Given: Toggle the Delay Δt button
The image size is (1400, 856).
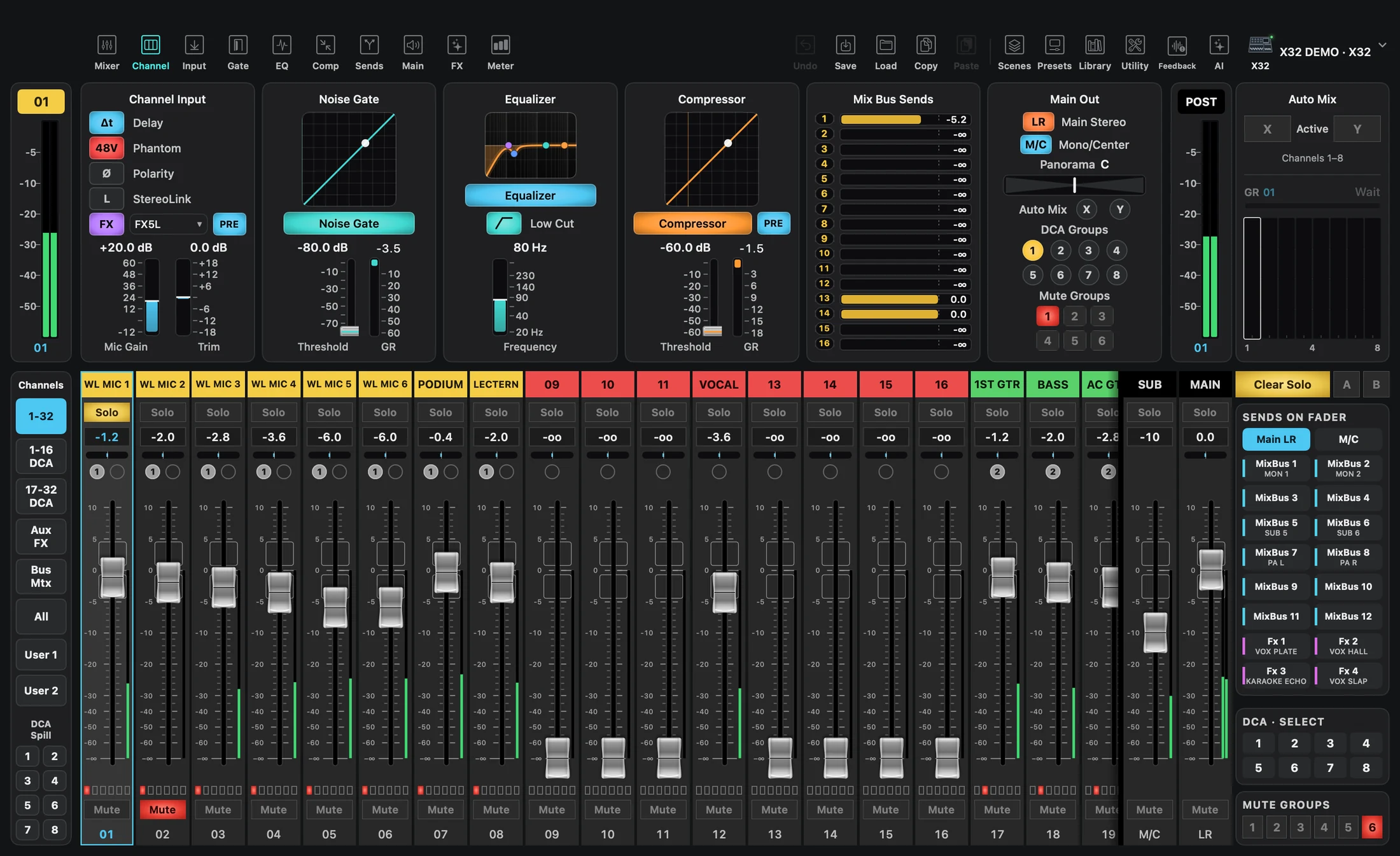Looking at the screenshot, I should (x=106, y=123).
